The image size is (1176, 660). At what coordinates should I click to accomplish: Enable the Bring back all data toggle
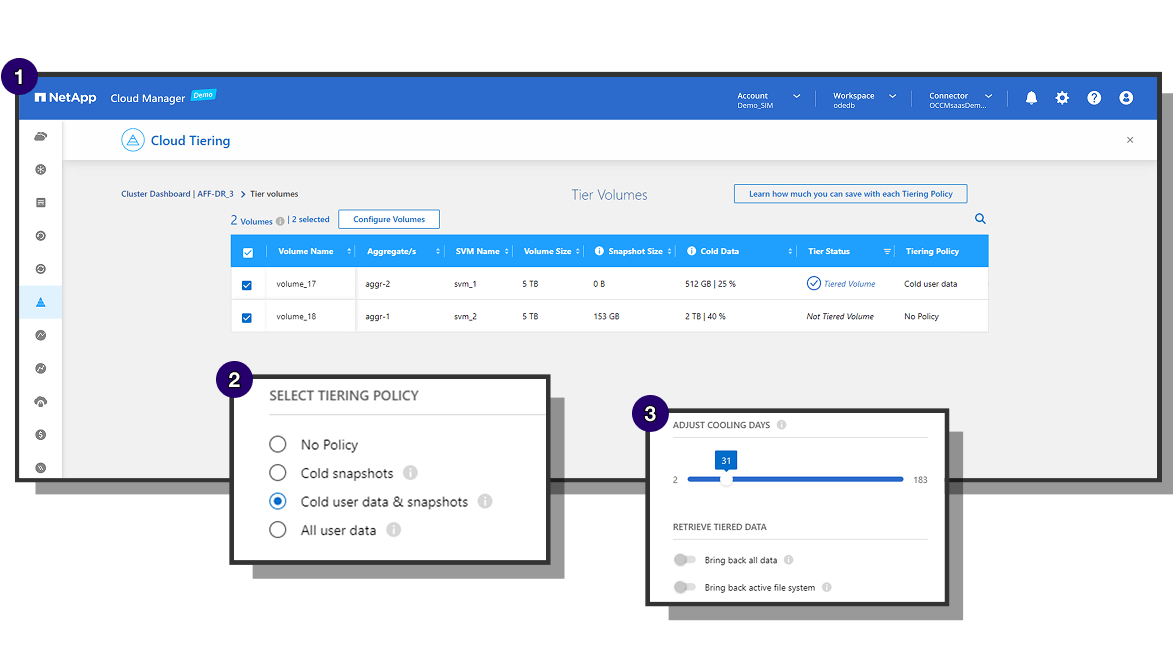(684, 561)
